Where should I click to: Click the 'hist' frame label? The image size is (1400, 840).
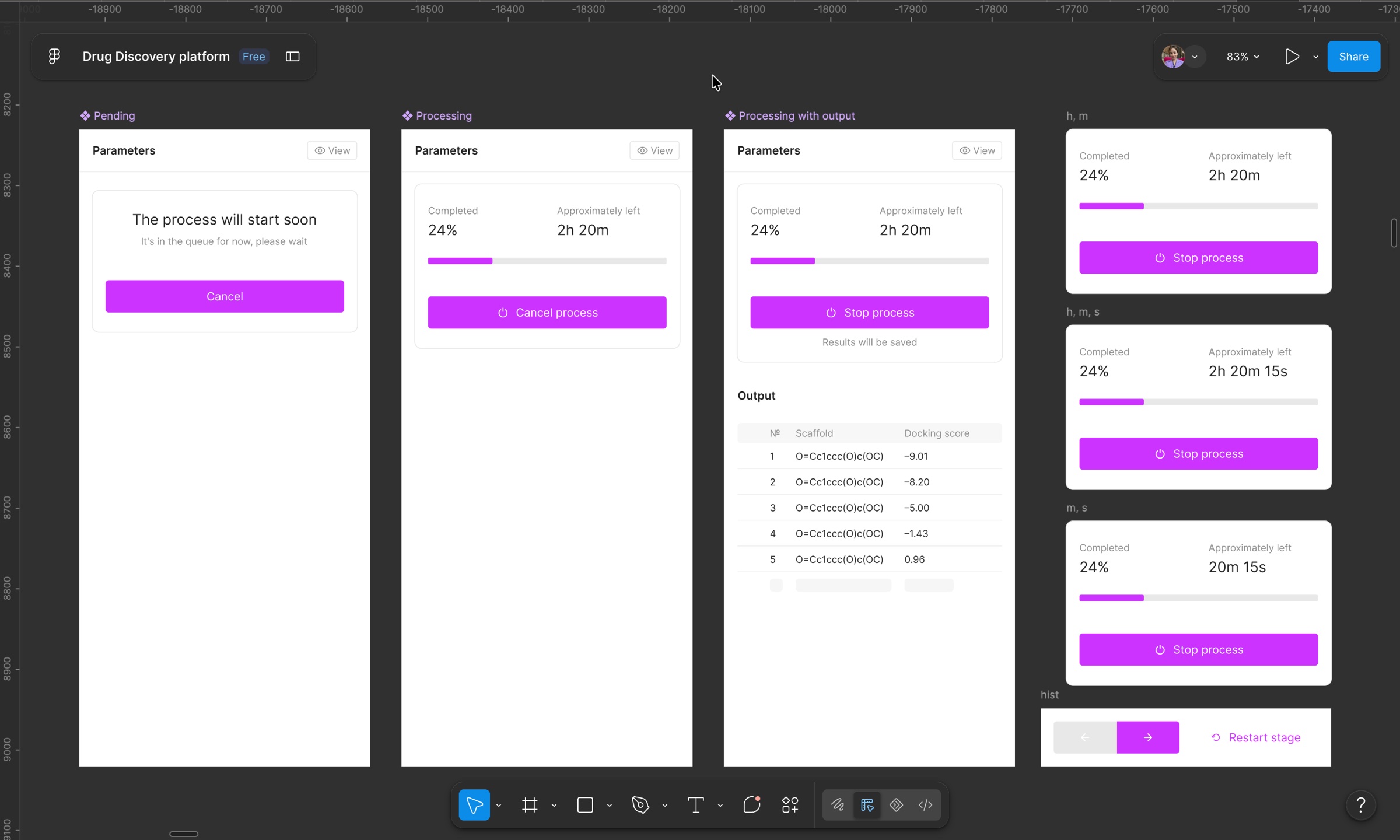coord(1049,695)
